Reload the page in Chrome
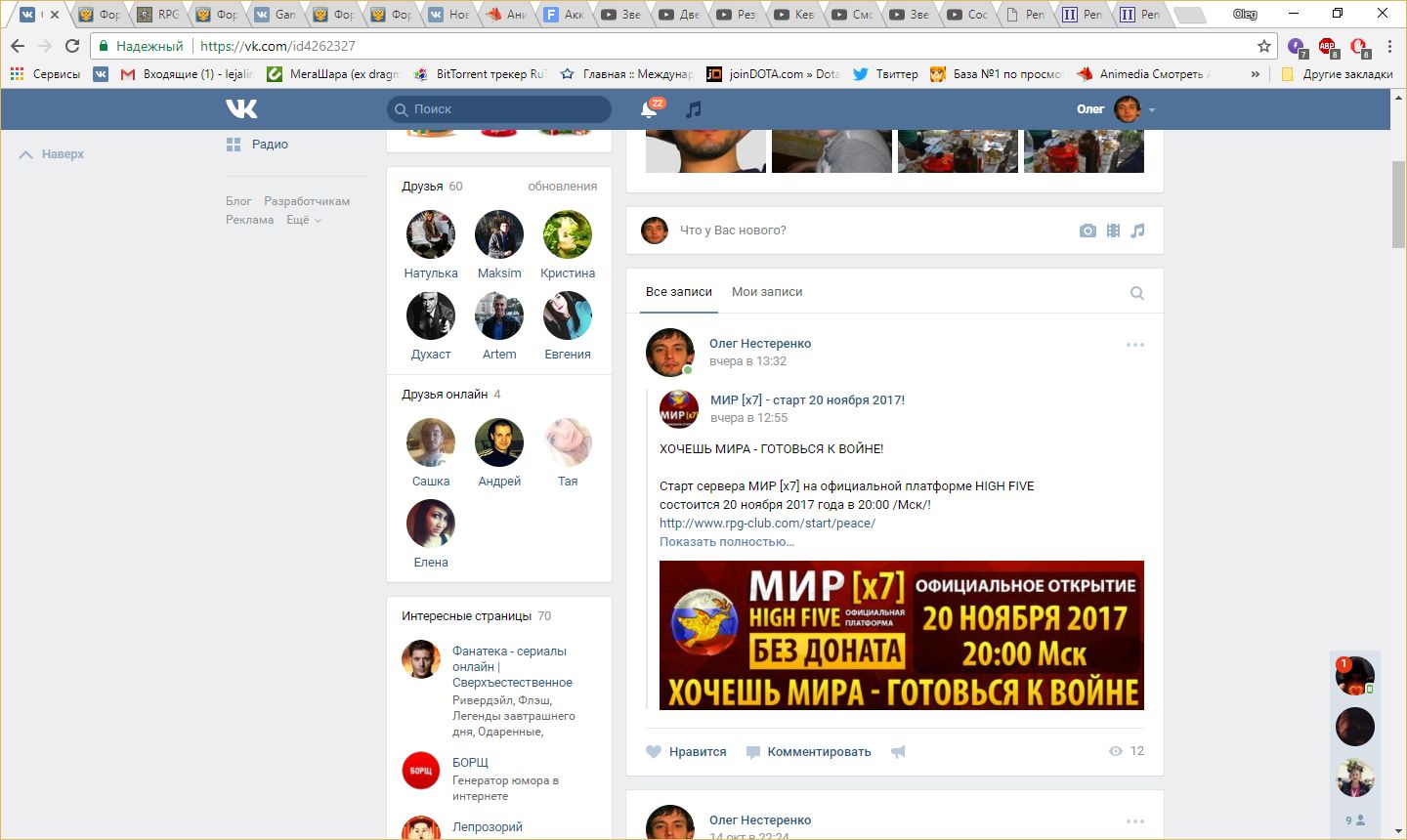 click(72, 46)
